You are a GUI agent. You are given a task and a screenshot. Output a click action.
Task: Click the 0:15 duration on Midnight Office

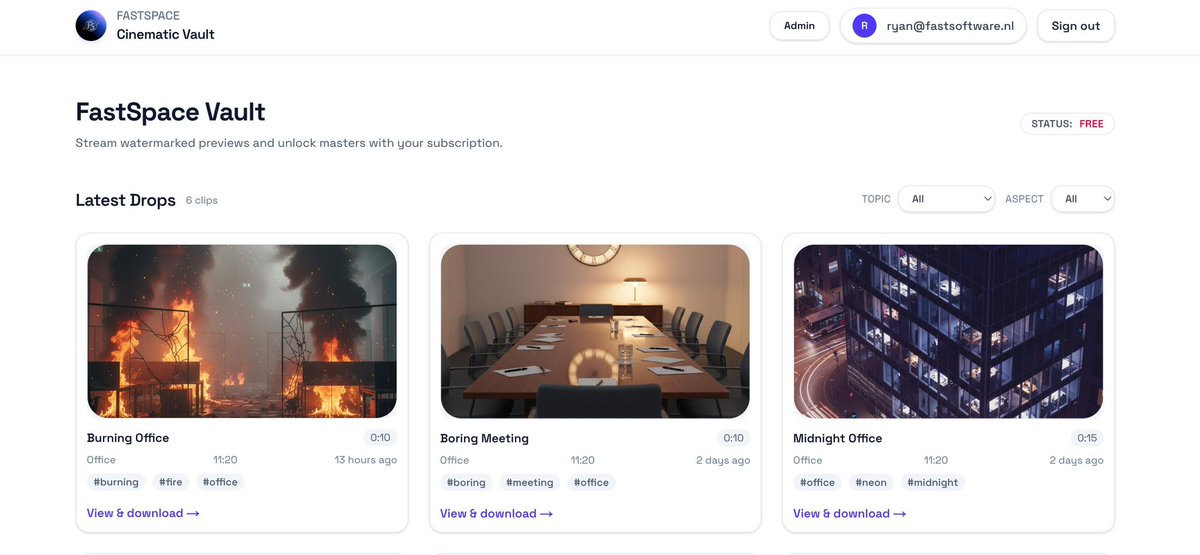[x=1086, y=438]
